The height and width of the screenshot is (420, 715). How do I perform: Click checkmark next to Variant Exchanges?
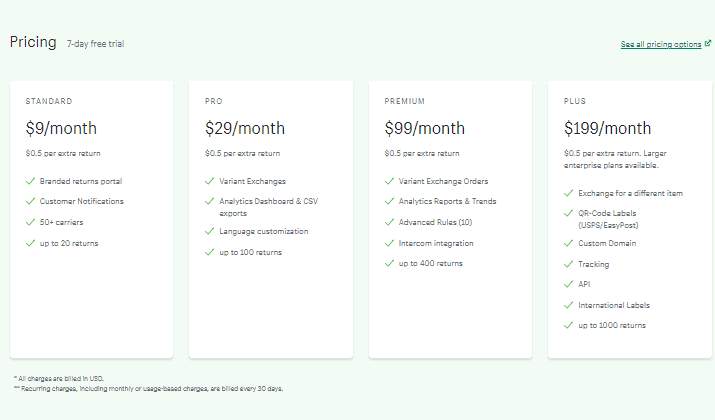click(210, 181)
